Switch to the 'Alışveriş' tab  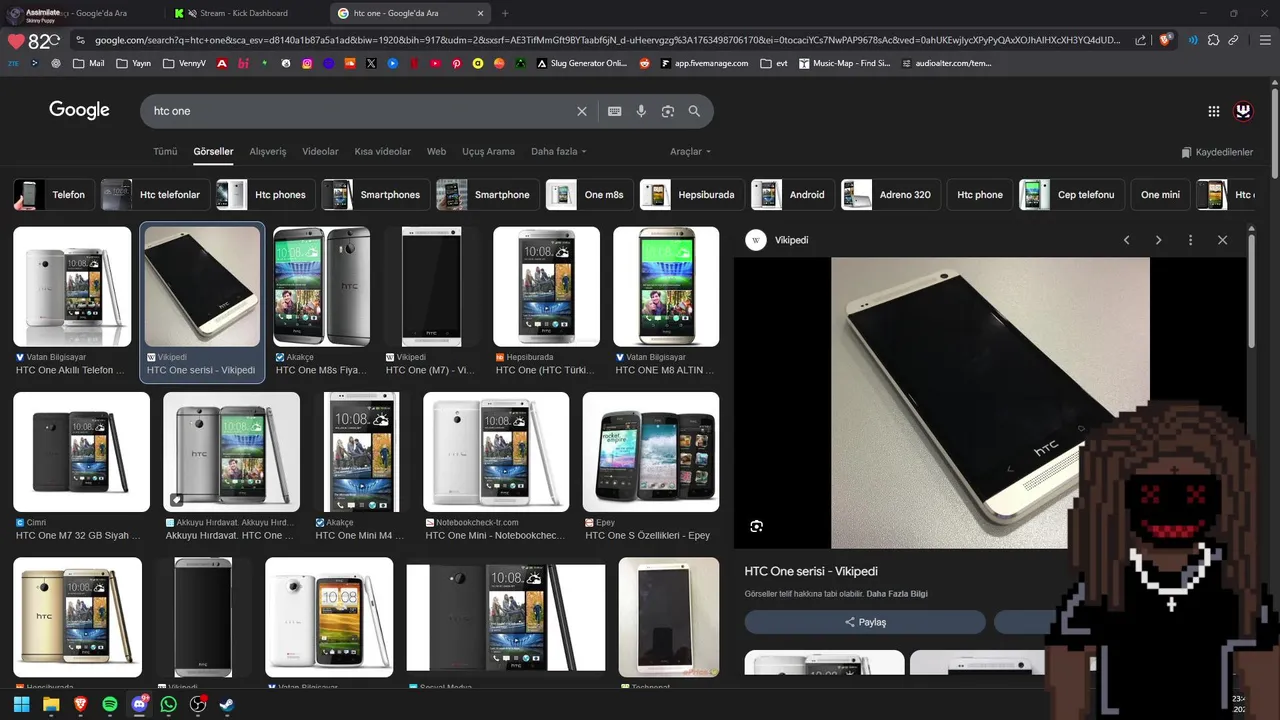[267, 152]
